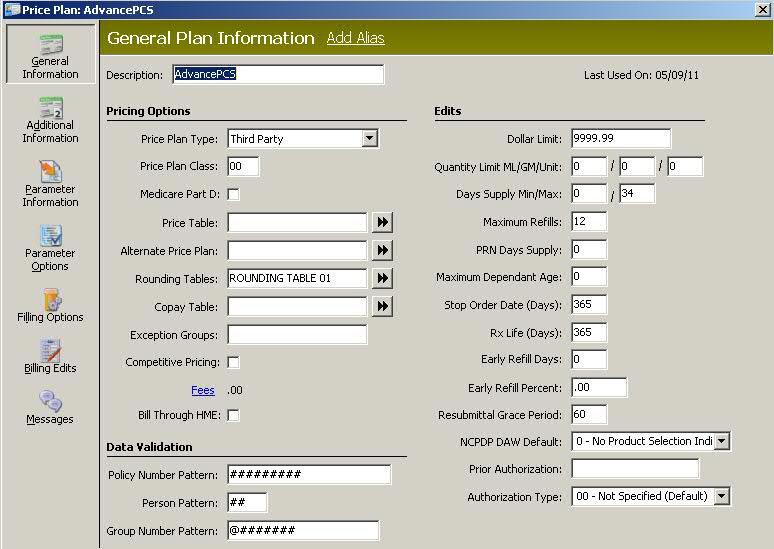The width and height of the screenshot is (774, 549).
Task: Click the Person Pattern field
Action: [247, 502]
